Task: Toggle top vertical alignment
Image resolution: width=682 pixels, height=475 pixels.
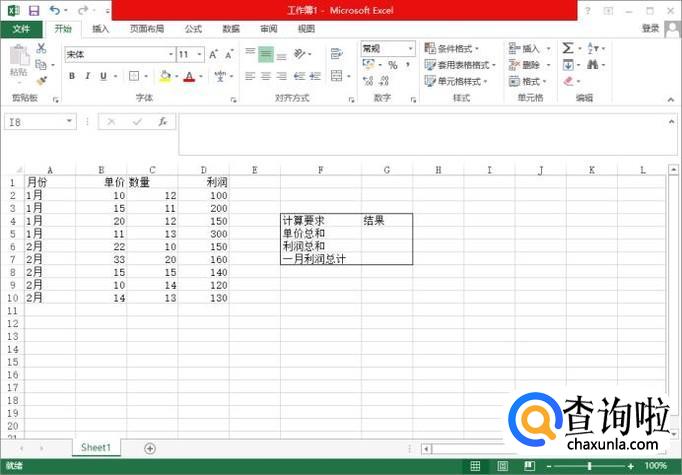Action: [x=250, y=52]
